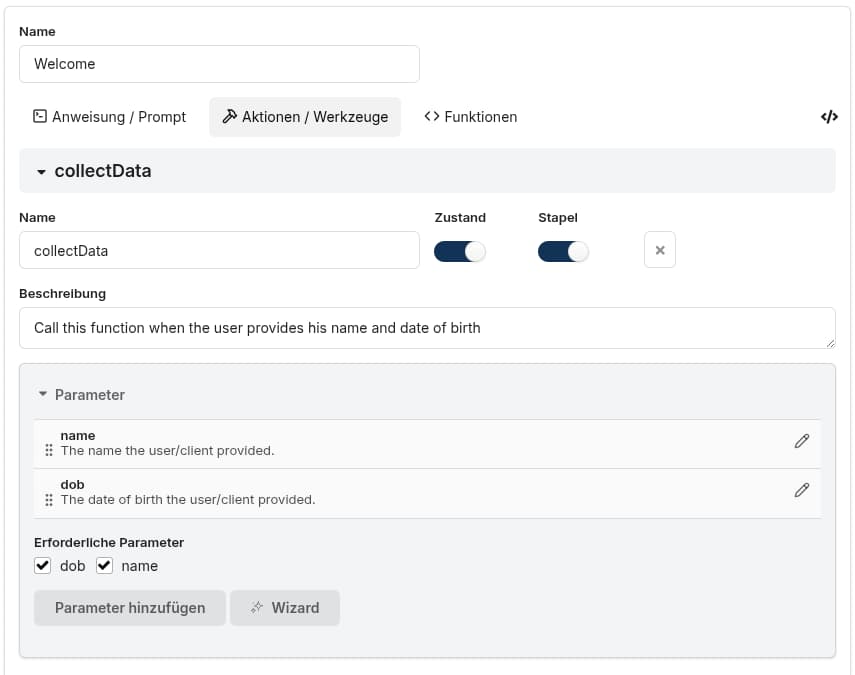
Task: Select the Aktionen / Werkzeuge tab
Action: (305, 117)
